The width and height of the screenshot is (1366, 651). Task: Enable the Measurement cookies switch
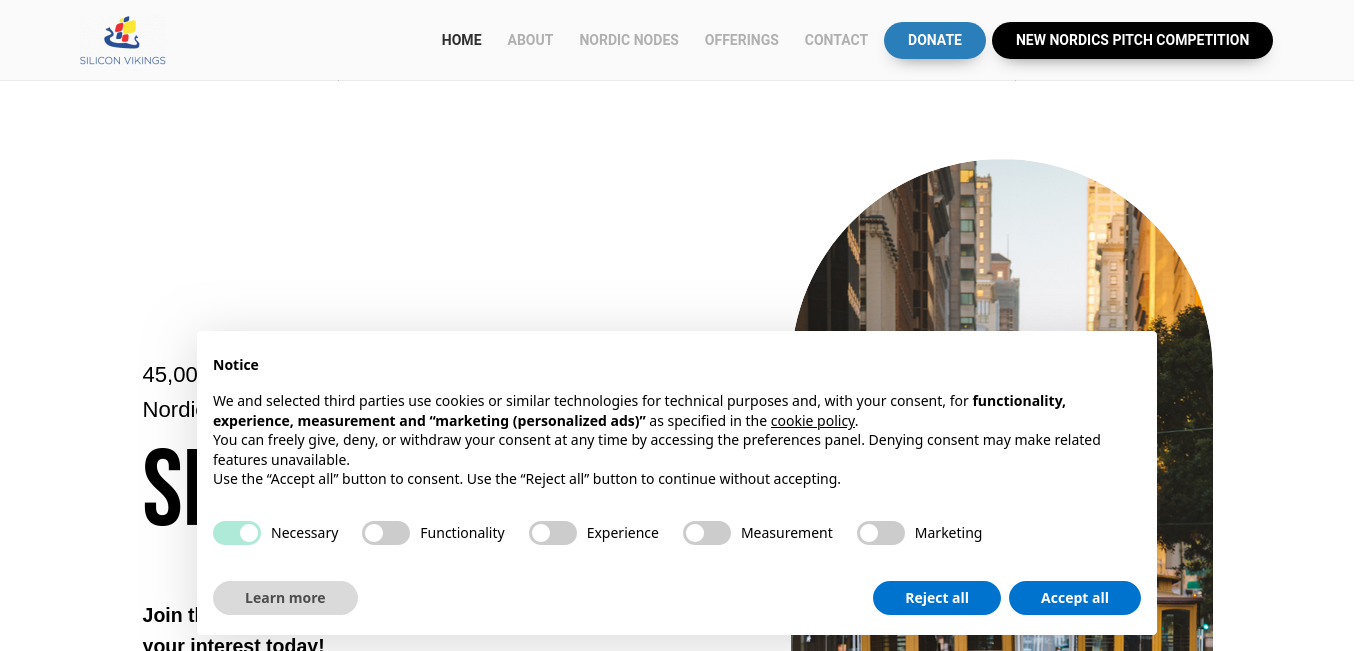(707, 533)
